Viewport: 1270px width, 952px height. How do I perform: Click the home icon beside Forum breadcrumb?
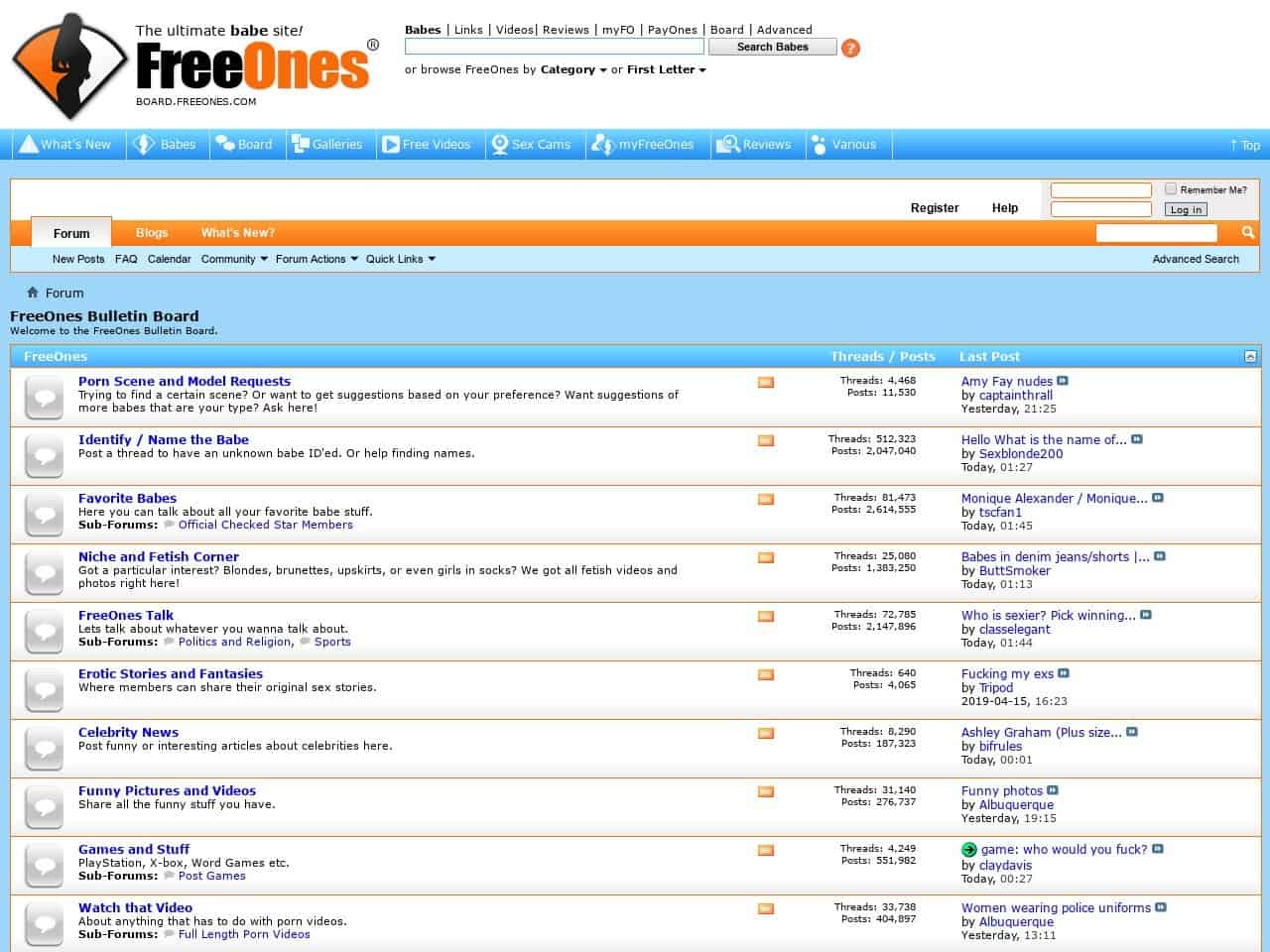pyautogui.click(x=33, y=293)
